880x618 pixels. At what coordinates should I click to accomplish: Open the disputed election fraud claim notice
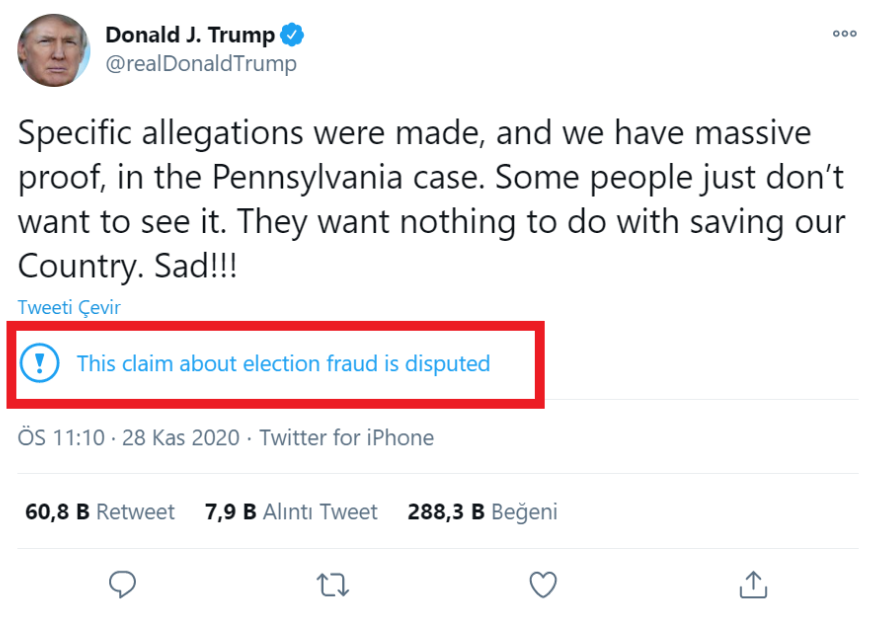pyautogui.click(x=283, y=363)
